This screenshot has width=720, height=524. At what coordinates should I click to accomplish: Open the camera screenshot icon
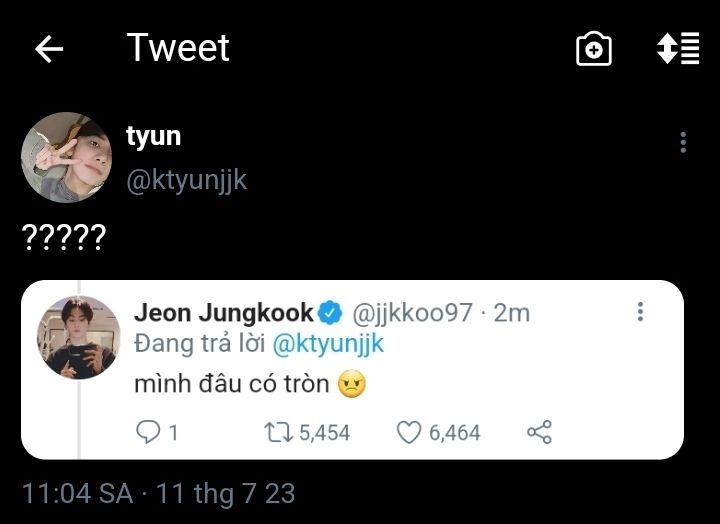click(x=594, y=50)
